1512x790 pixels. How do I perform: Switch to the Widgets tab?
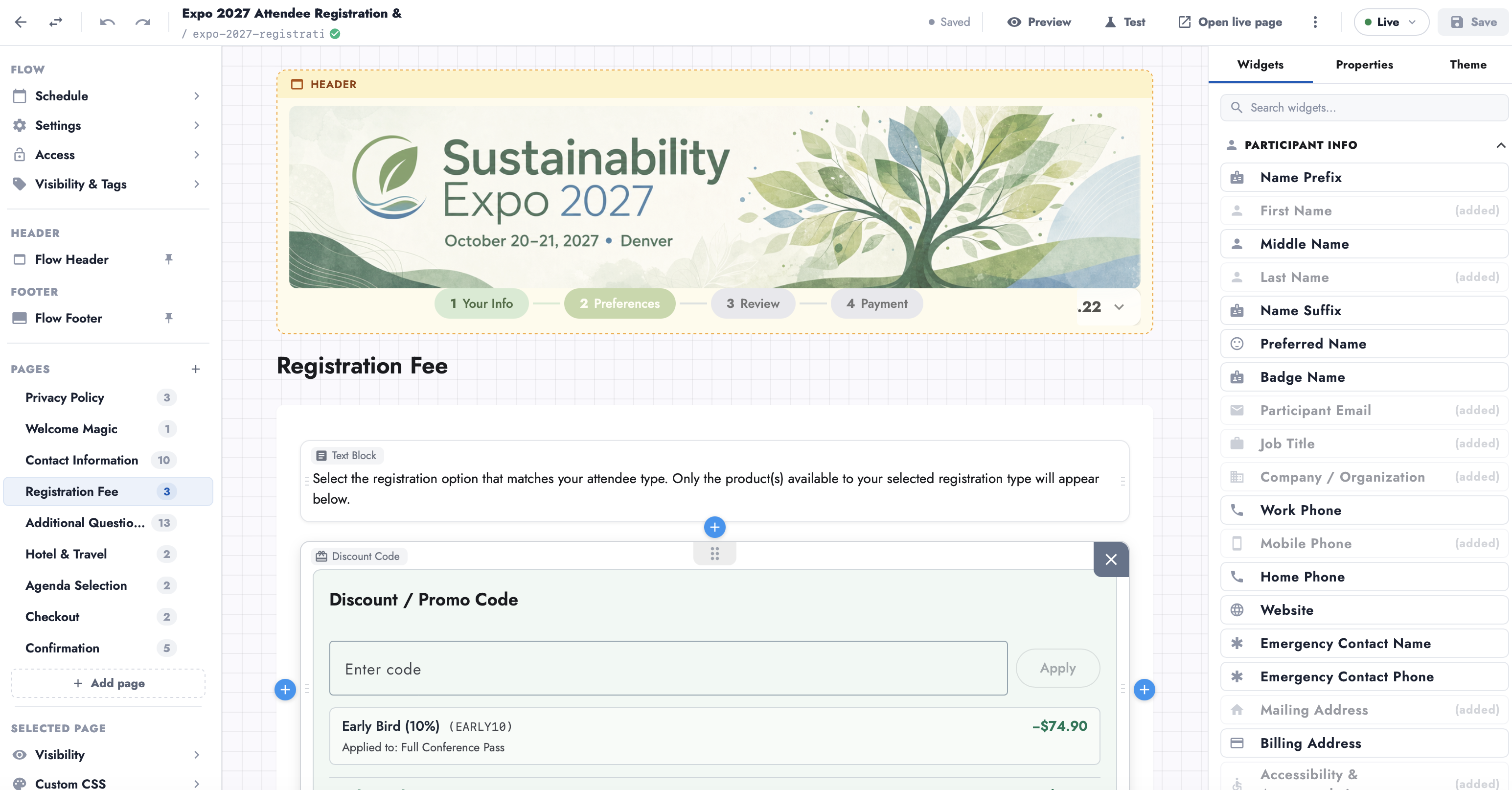(x=1260, y=65)
